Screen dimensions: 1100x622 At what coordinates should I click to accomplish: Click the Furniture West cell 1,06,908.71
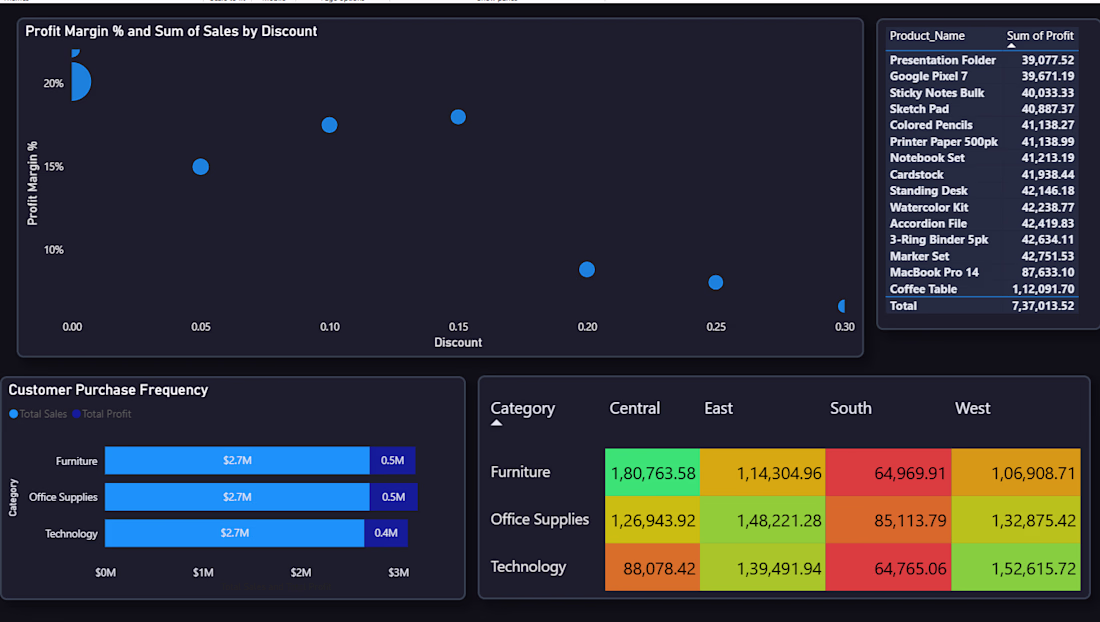click(x=1016, y=473)
